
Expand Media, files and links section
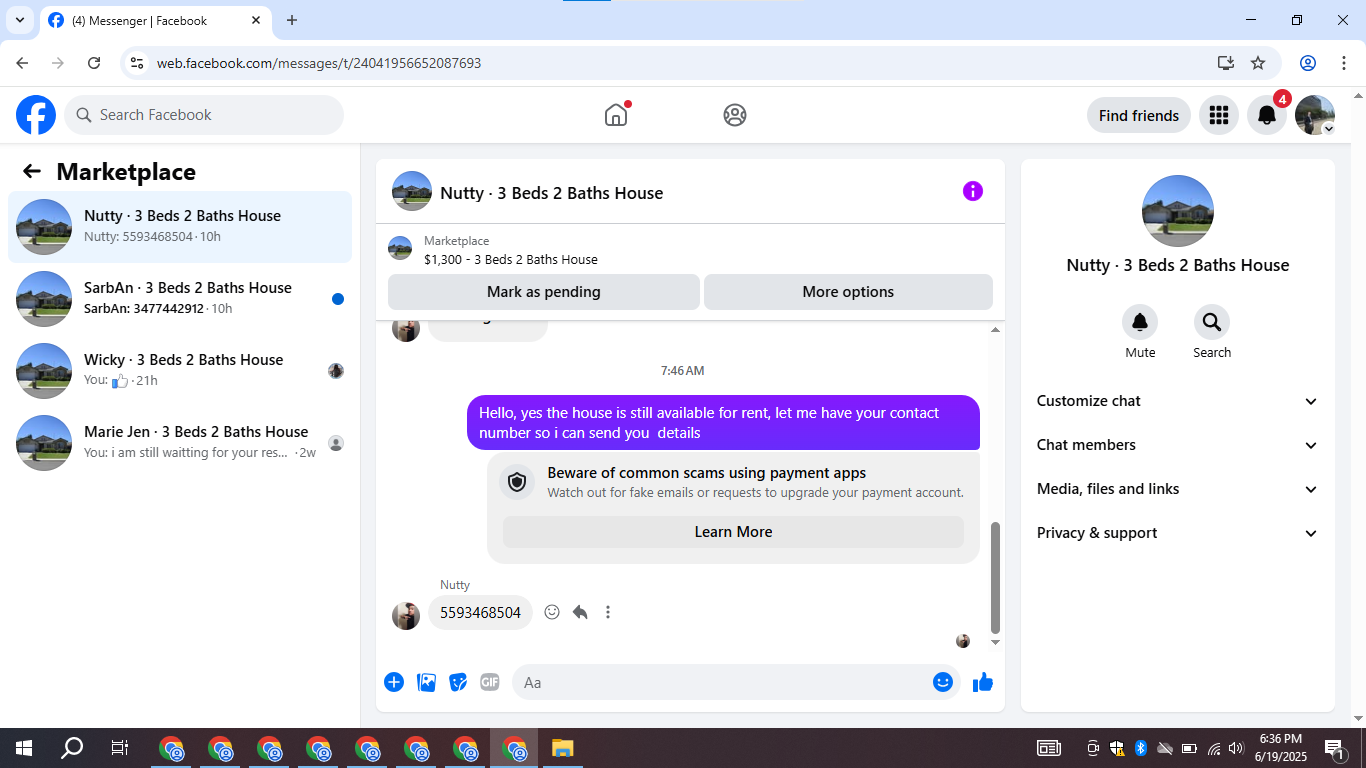[x=1178, y=489]
